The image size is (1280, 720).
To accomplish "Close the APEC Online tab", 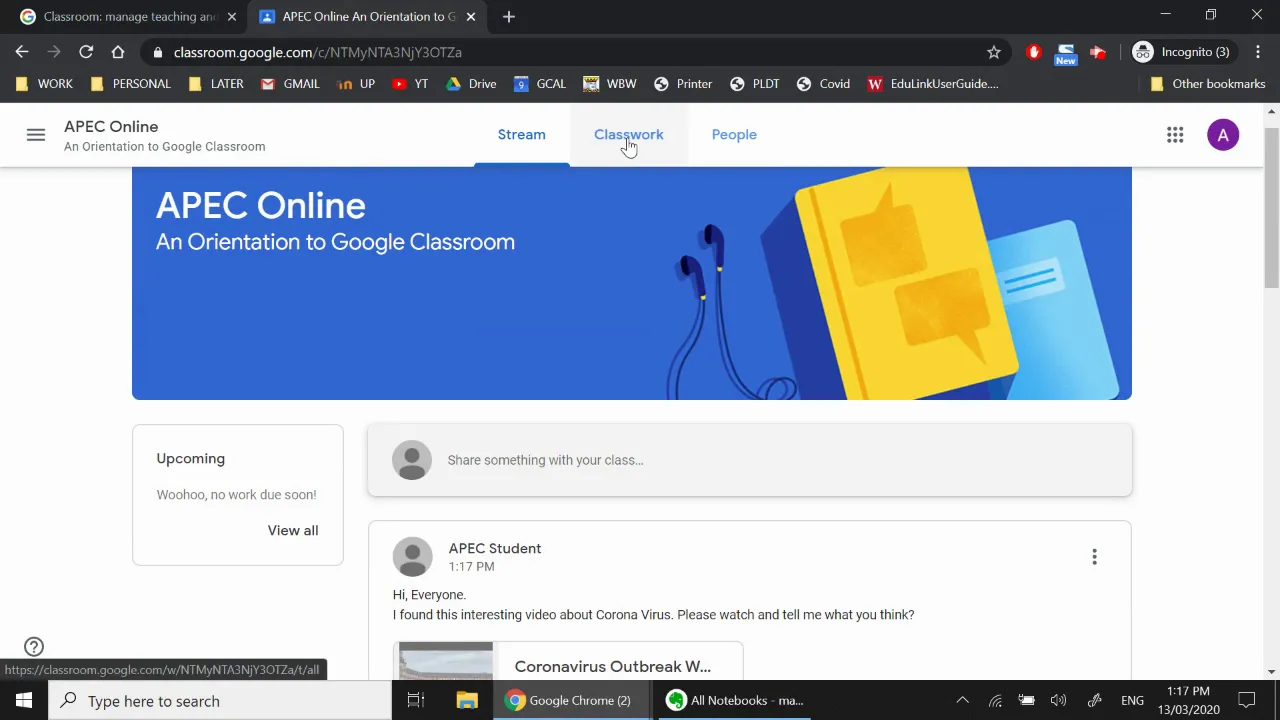I will click(x=471, y=17).
